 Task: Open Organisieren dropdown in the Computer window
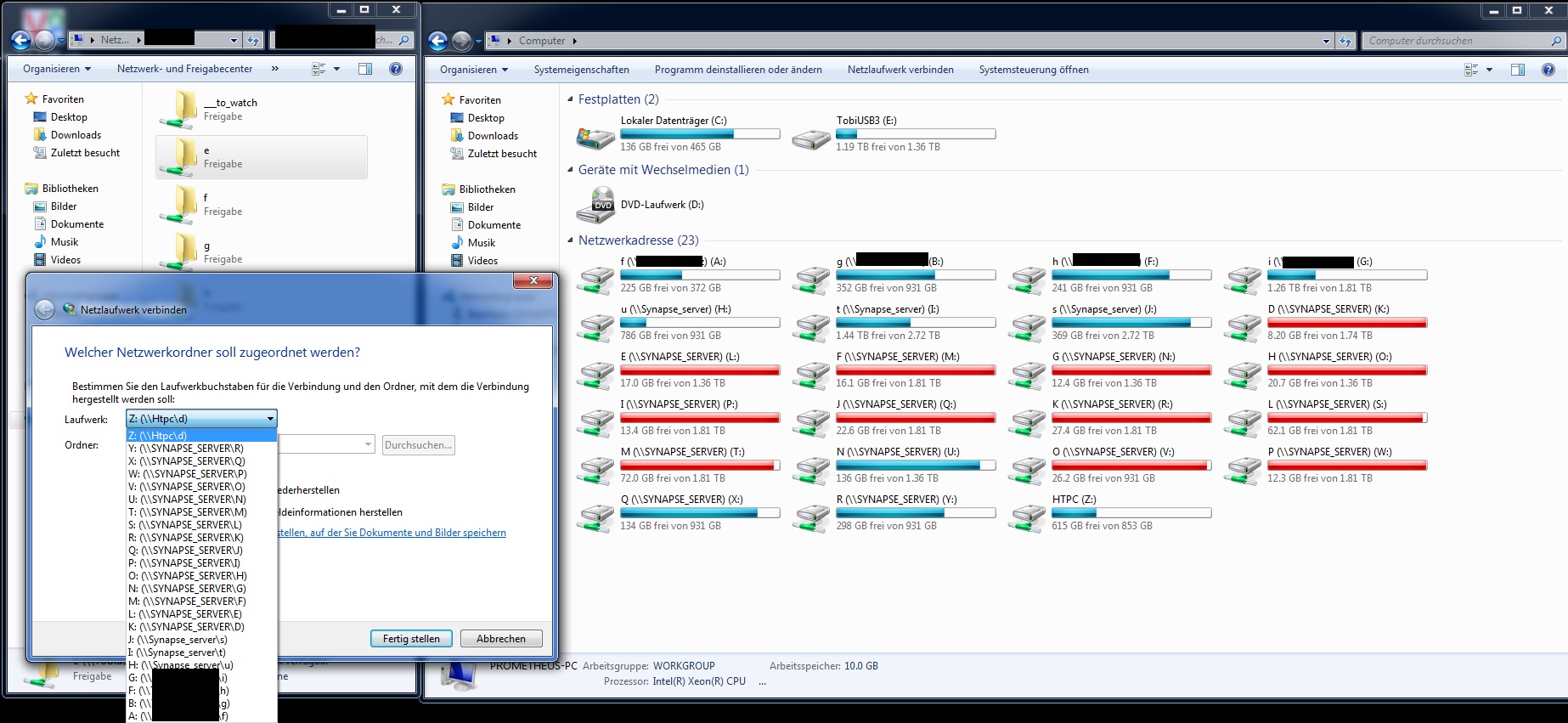tap(474, 70)
